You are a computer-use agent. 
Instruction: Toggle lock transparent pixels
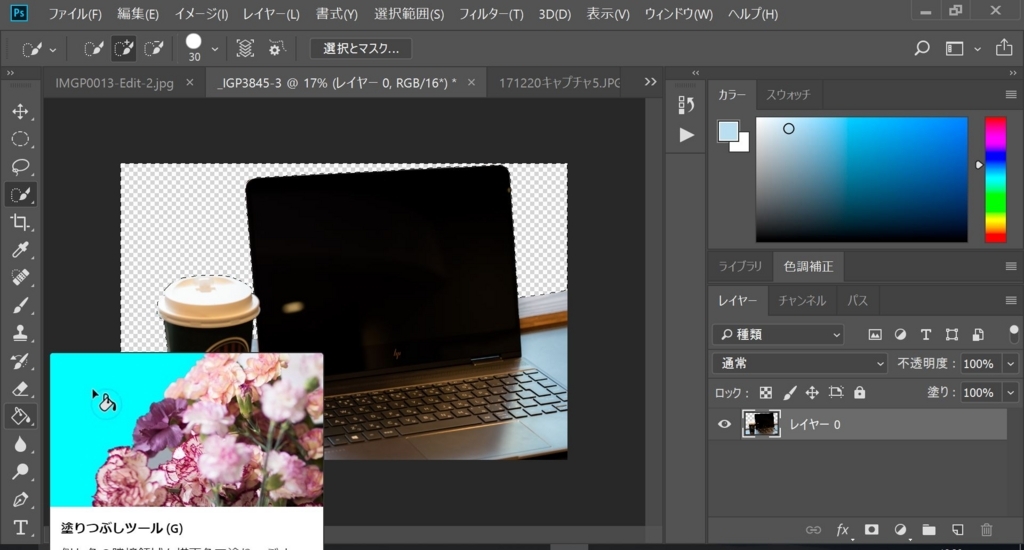tap(765, 393)
